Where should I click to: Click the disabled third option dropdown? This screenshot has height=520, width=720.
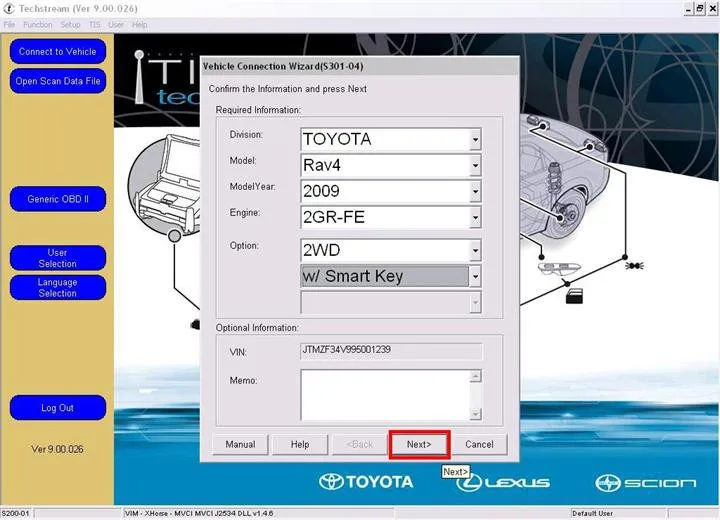(391, 302)
